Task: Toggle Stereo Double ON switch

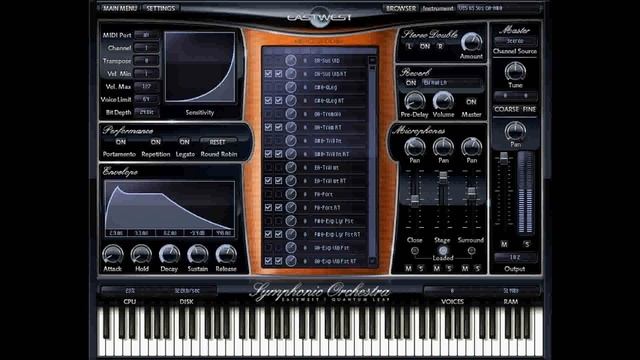Action: (x=425, y=47)
